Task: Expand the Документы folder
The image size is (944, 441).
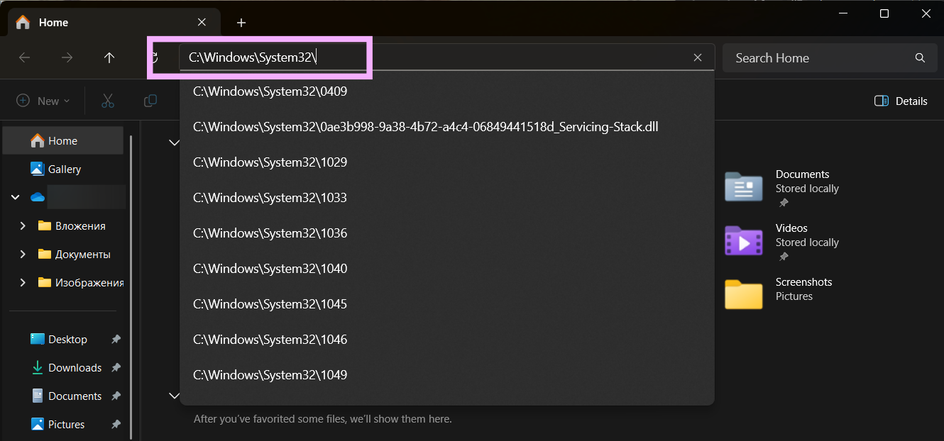Action: coord(23,254)
